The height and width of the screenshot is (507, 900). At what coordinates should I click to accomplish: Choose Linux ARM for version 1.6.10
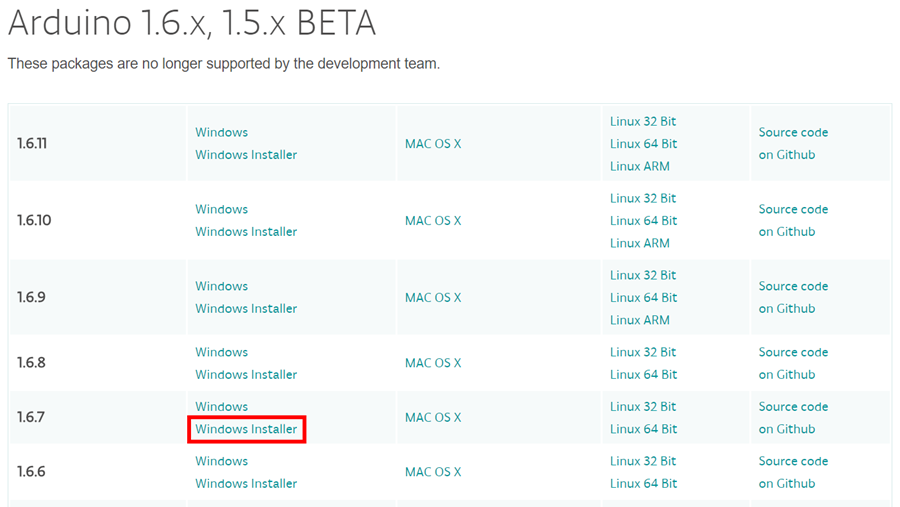click(x=639, y=243)
